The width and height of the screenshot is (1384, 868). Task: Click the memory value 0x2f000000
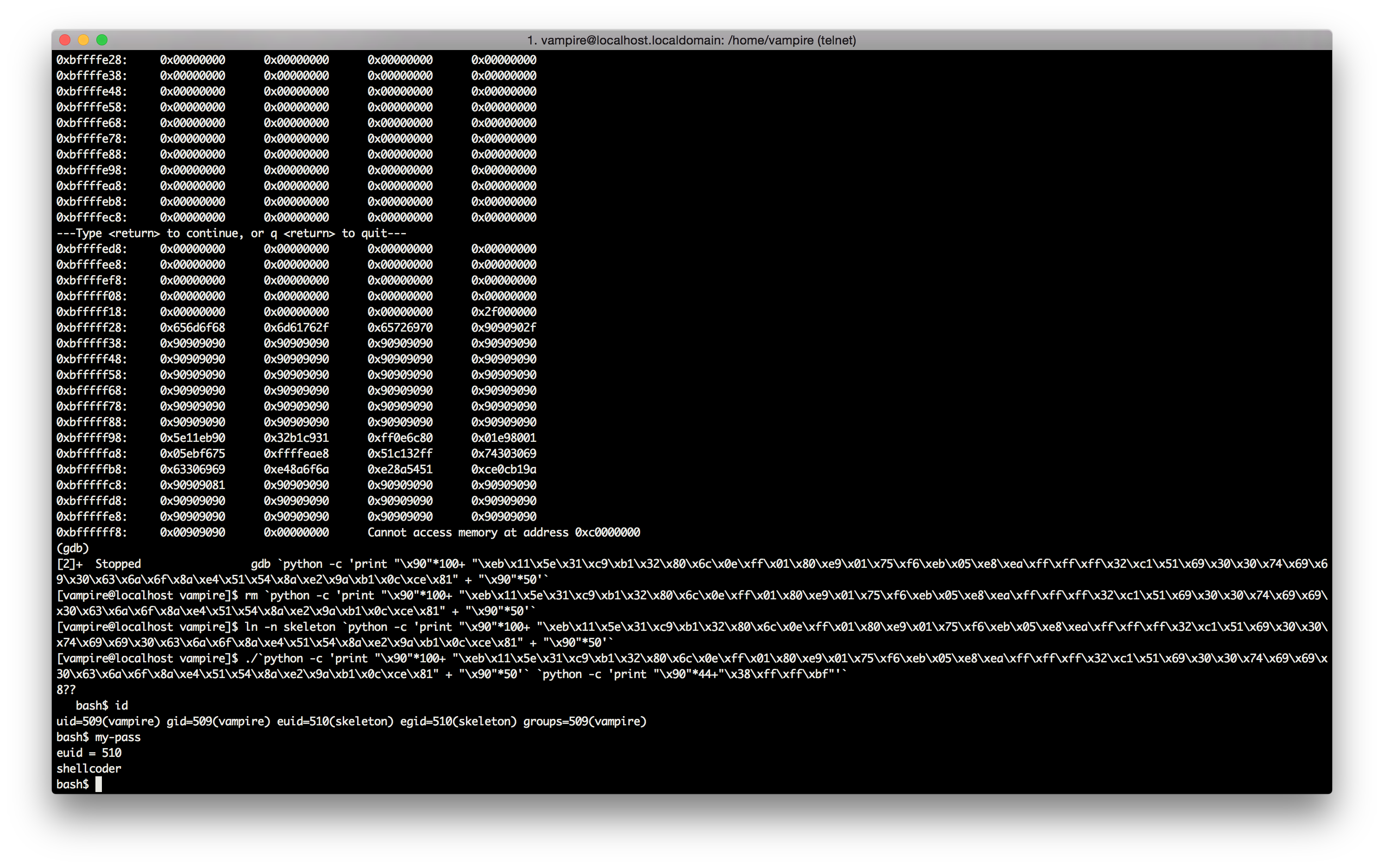tap(503, 312)
